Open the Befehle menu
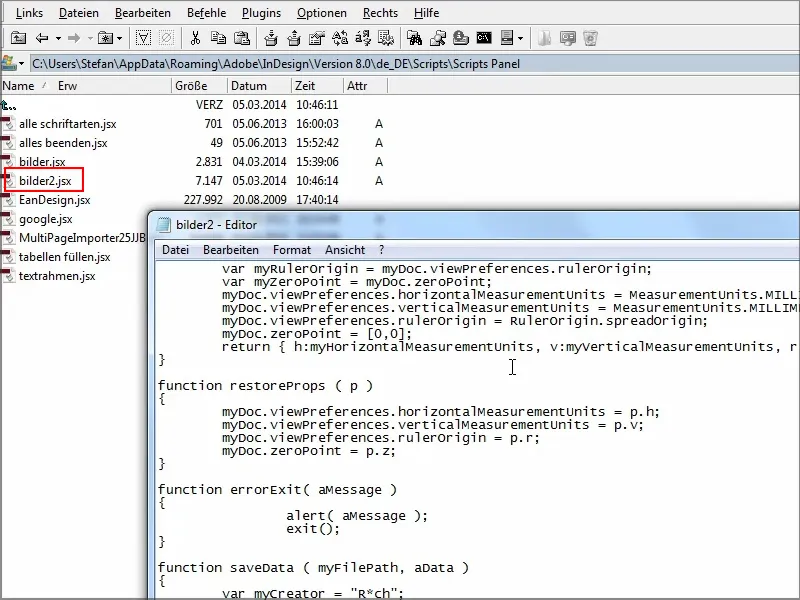The height and width of the screenshot is (600, 800). [207, 13]
